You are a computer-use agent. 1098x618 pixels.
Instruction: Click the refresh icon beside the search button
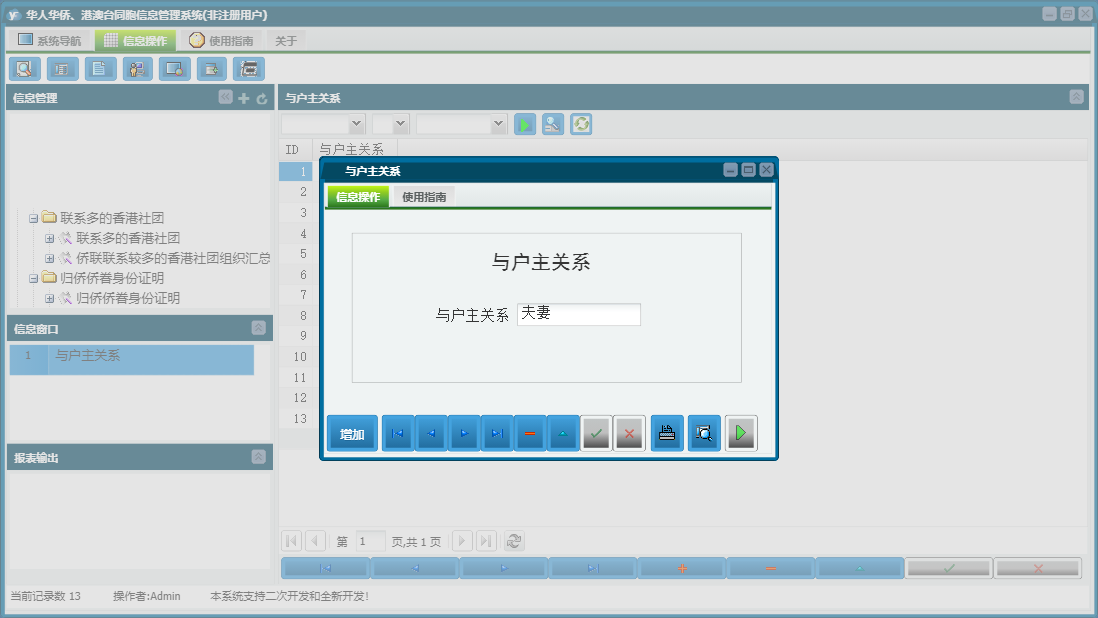tap(581, 124)
